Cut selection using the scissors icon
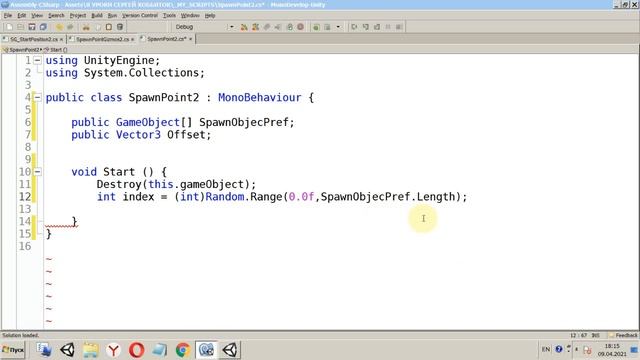640x360 pixels. [86, 27]
